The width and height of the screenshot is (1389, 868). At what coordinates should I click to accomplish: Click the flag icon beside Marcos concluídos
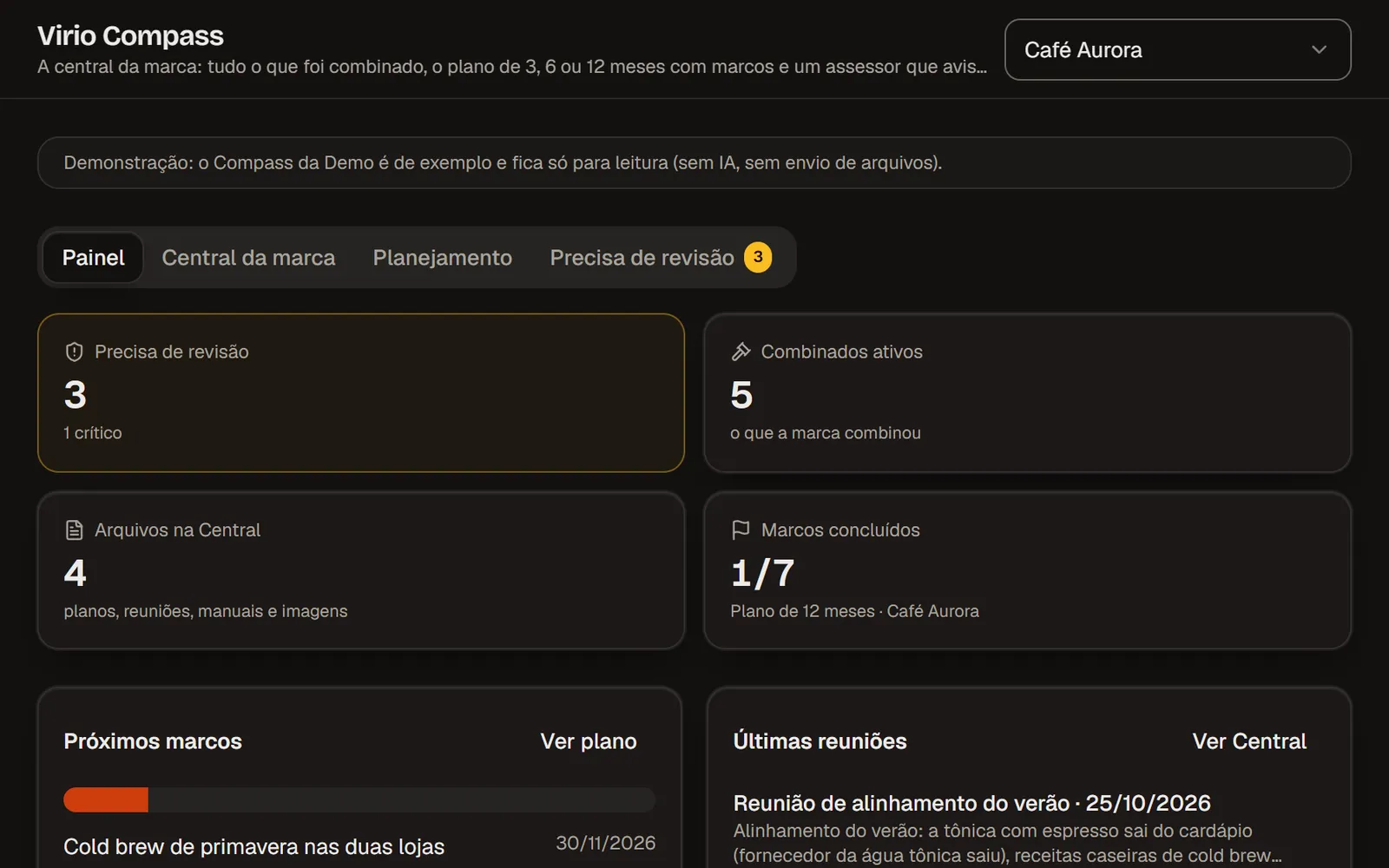pos(741,529)
